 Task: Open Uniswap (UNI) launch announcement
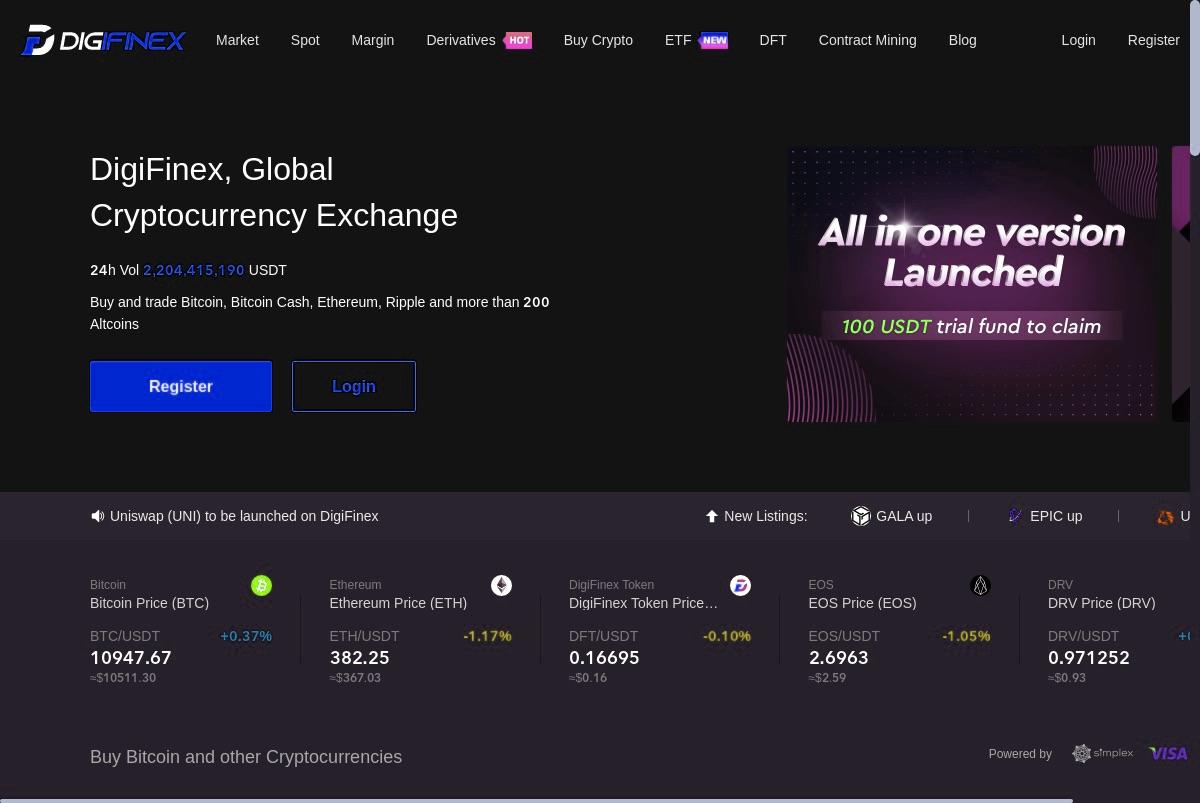244,516
